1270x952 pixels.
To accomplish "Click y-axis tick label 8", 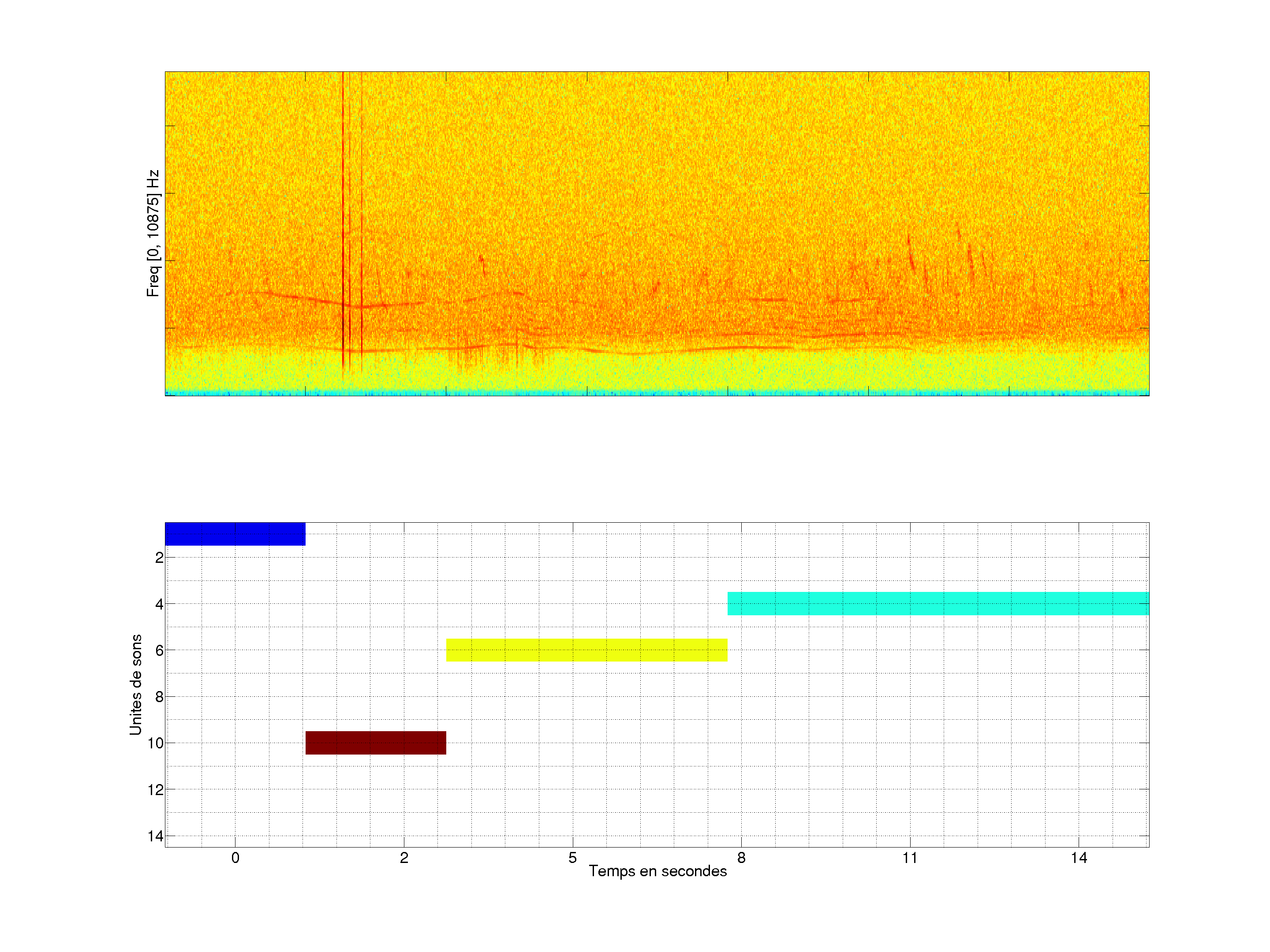I will coord(159,697).
